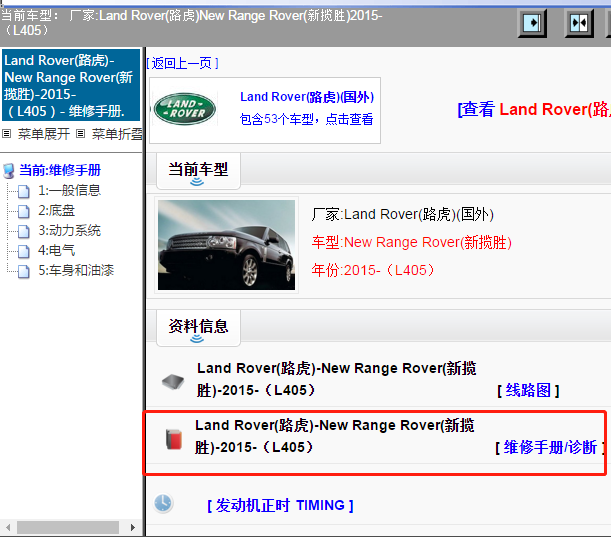Open tree item 2:底盘

(x=57, y=210)
